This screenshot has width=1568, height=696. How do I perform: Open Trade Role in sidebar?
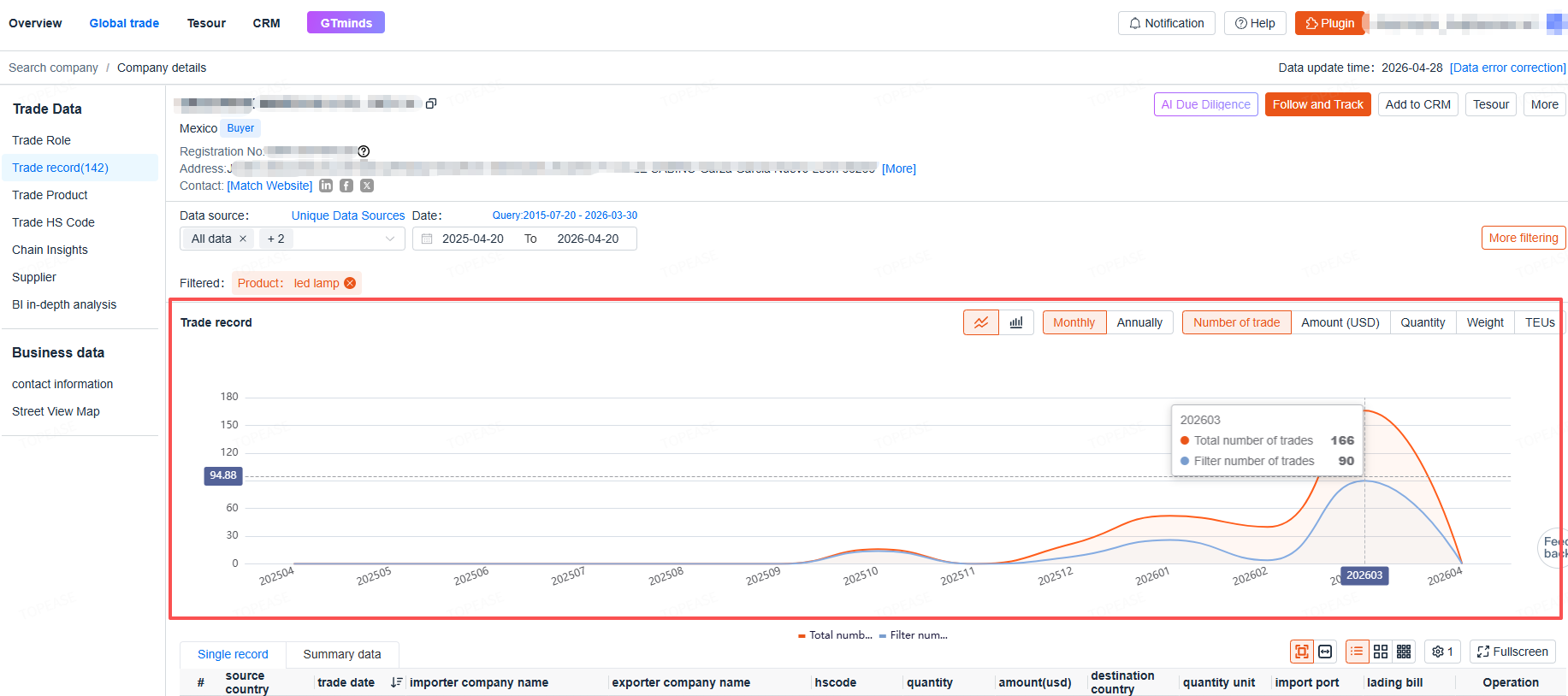click(x=41, y=140)
